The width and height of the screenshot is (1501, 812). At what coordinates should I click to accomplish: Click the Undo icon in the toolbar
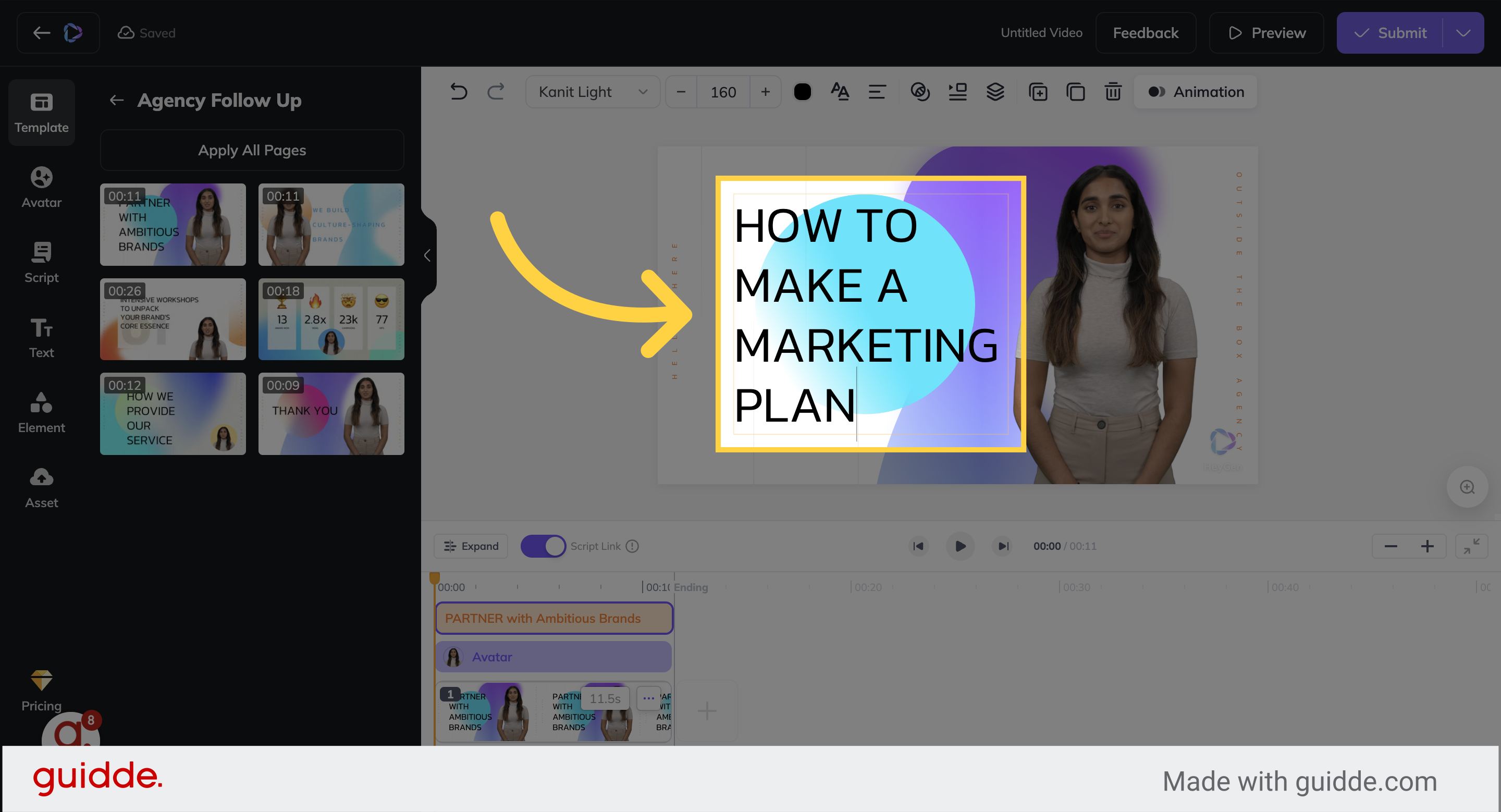(458, 91)
